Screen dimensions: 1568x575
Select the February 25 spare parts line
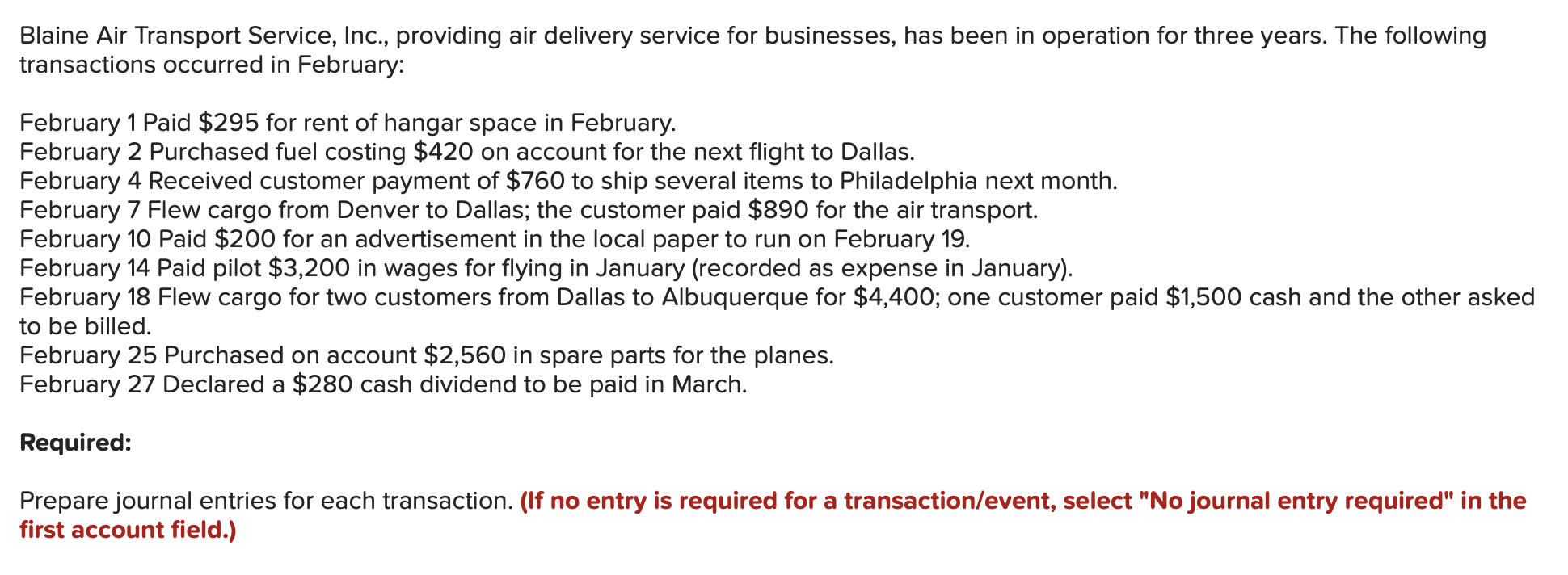click(427, 355)
